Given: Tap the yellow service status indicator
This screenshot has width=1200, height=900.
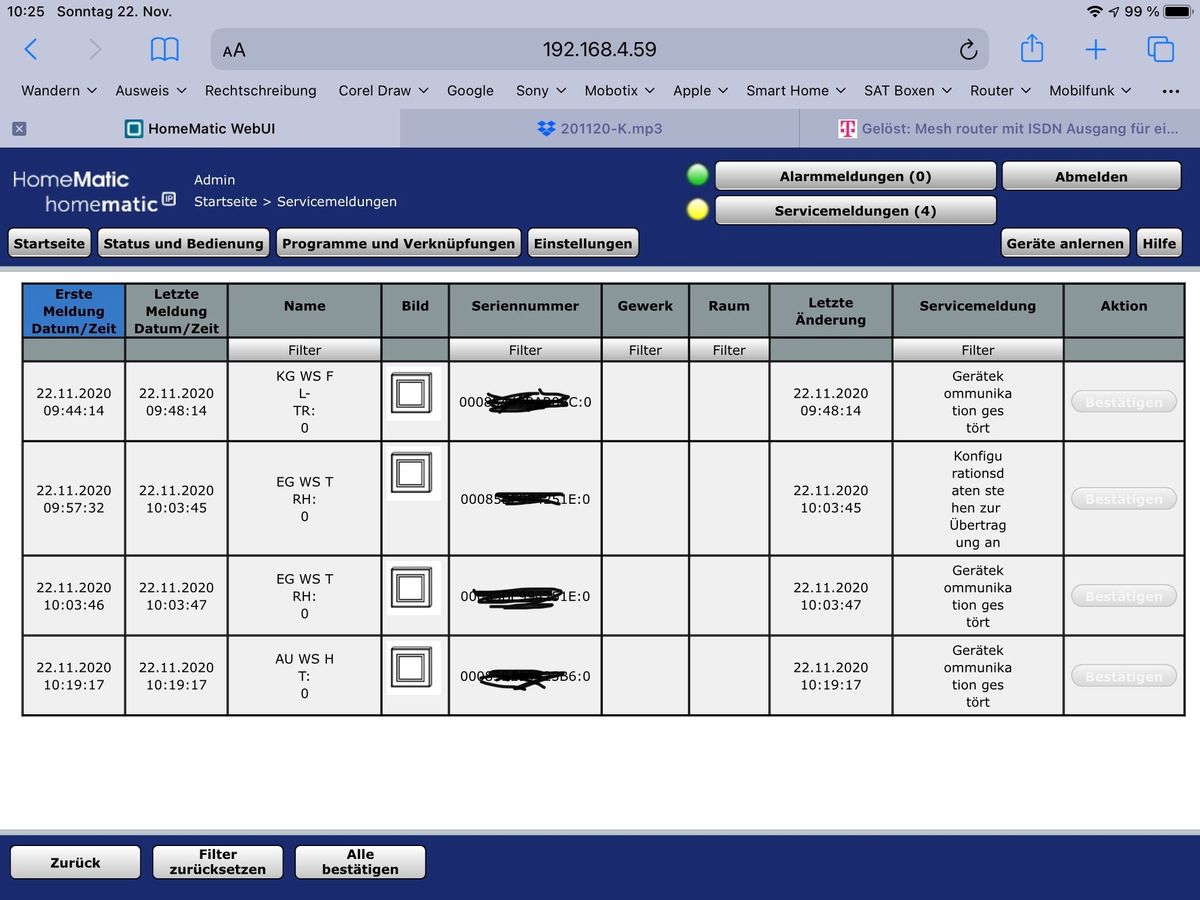Looking at the screenshot, I should [x=698, y=209].
